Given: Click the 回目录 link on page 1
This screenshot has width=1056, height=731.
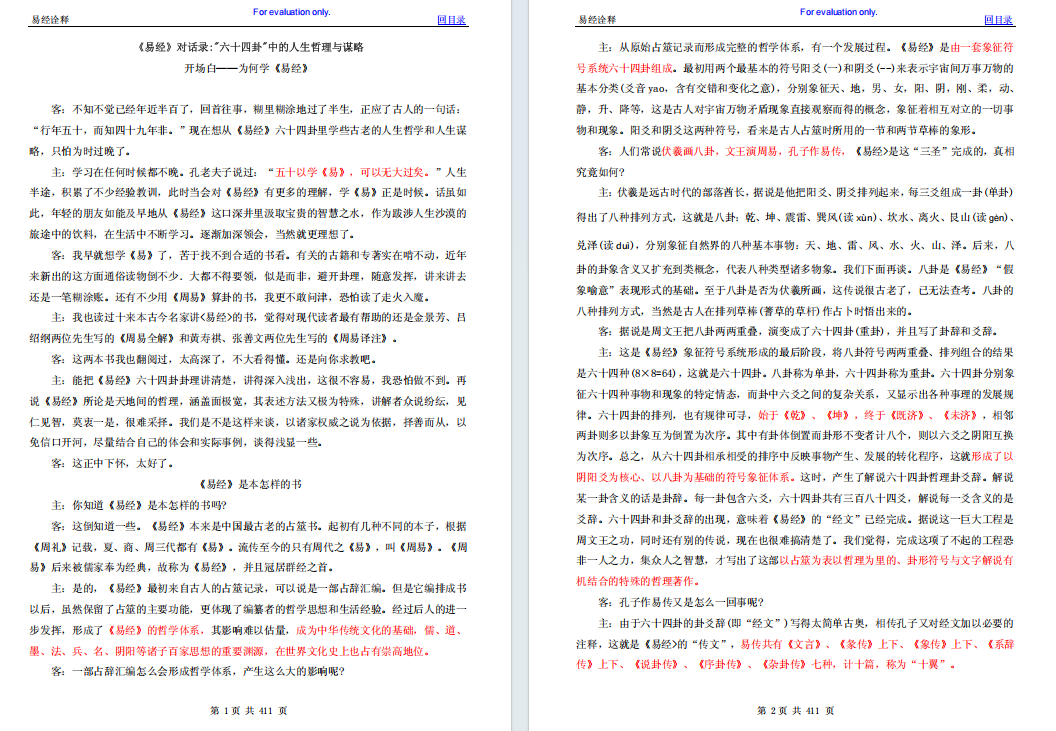Looking at the screenshot, I should tap(452, 20).
